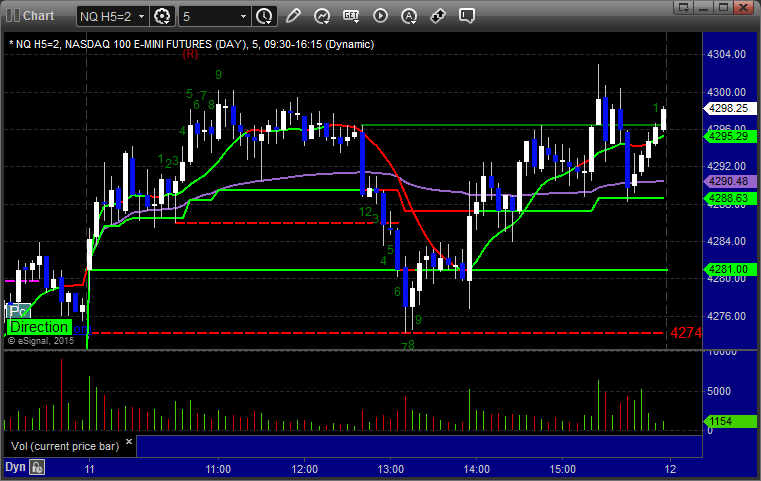
Task: Click the 5000 volume axis label
Action: [x=719, y=391]
